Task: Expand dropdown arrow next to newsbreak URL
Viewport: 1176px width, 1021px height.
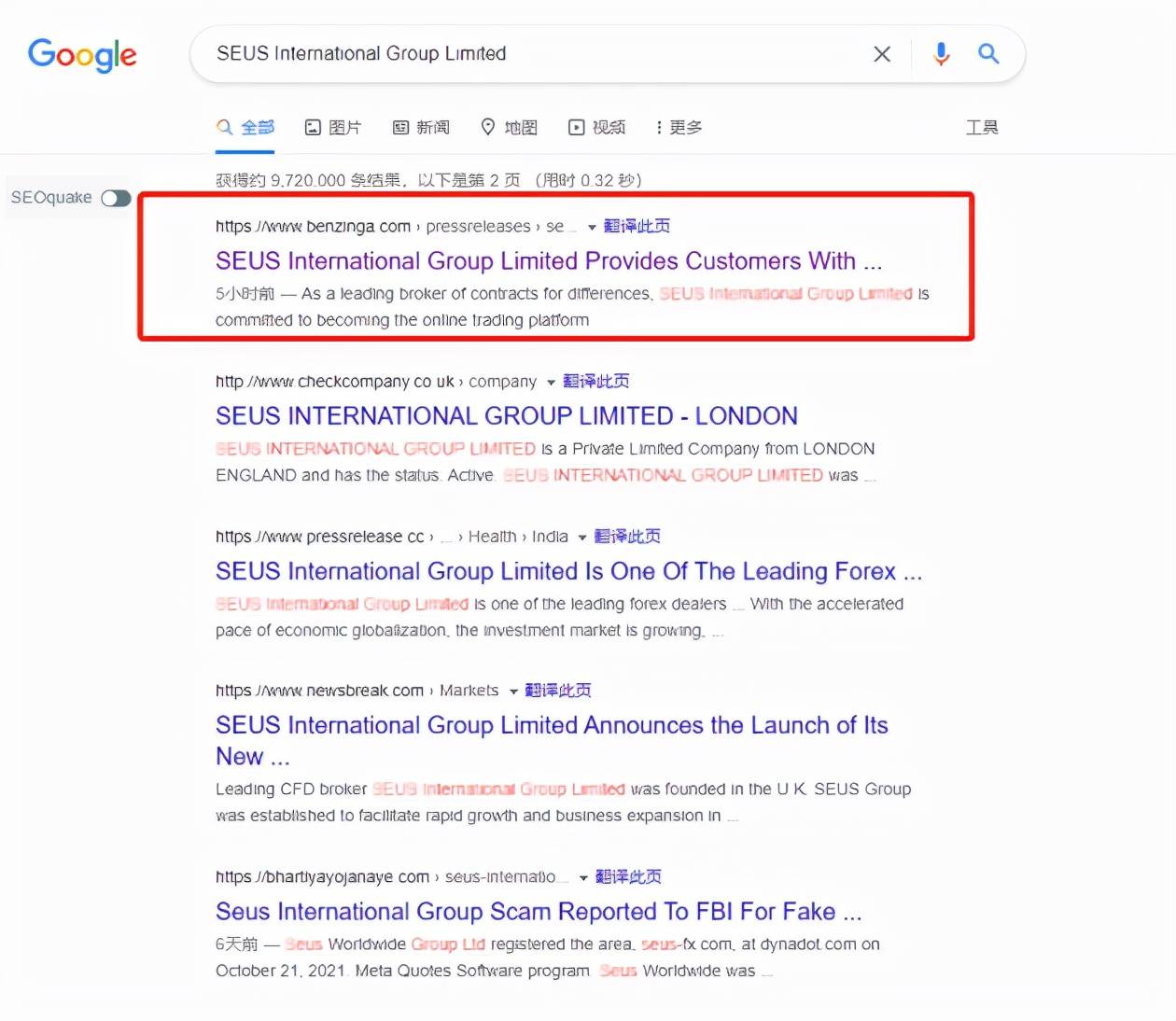Action: click(513, 692)
